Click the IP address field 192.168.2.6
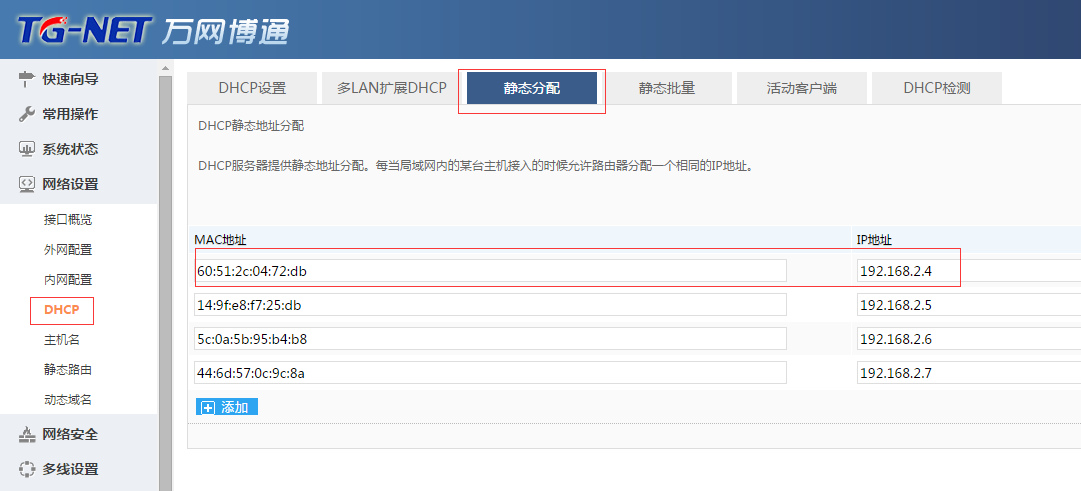1081x491 pixels. coord(967,339)
